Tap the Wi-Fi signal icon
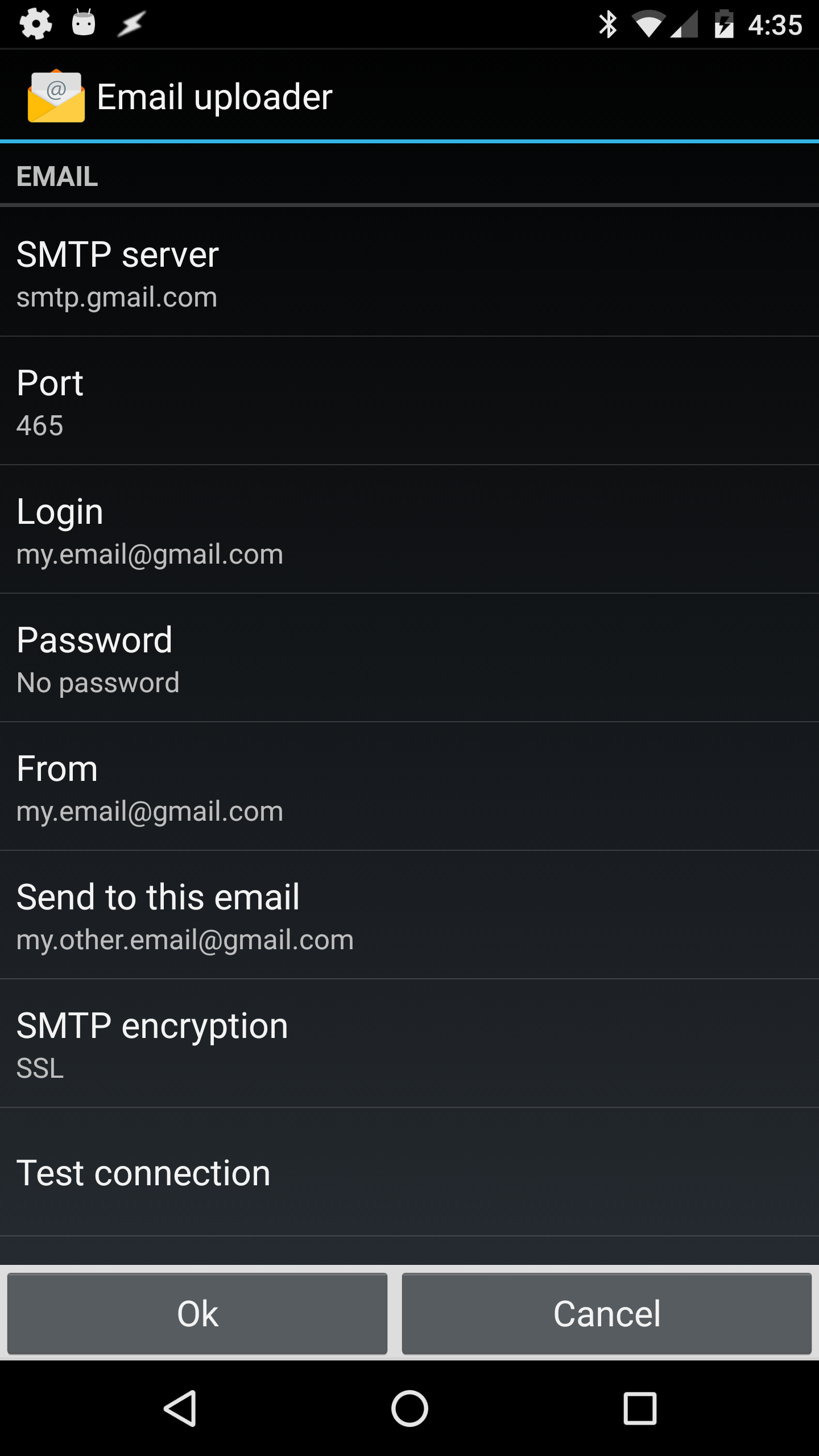This screenshot has height=1456, width=819. coord(648,24)
